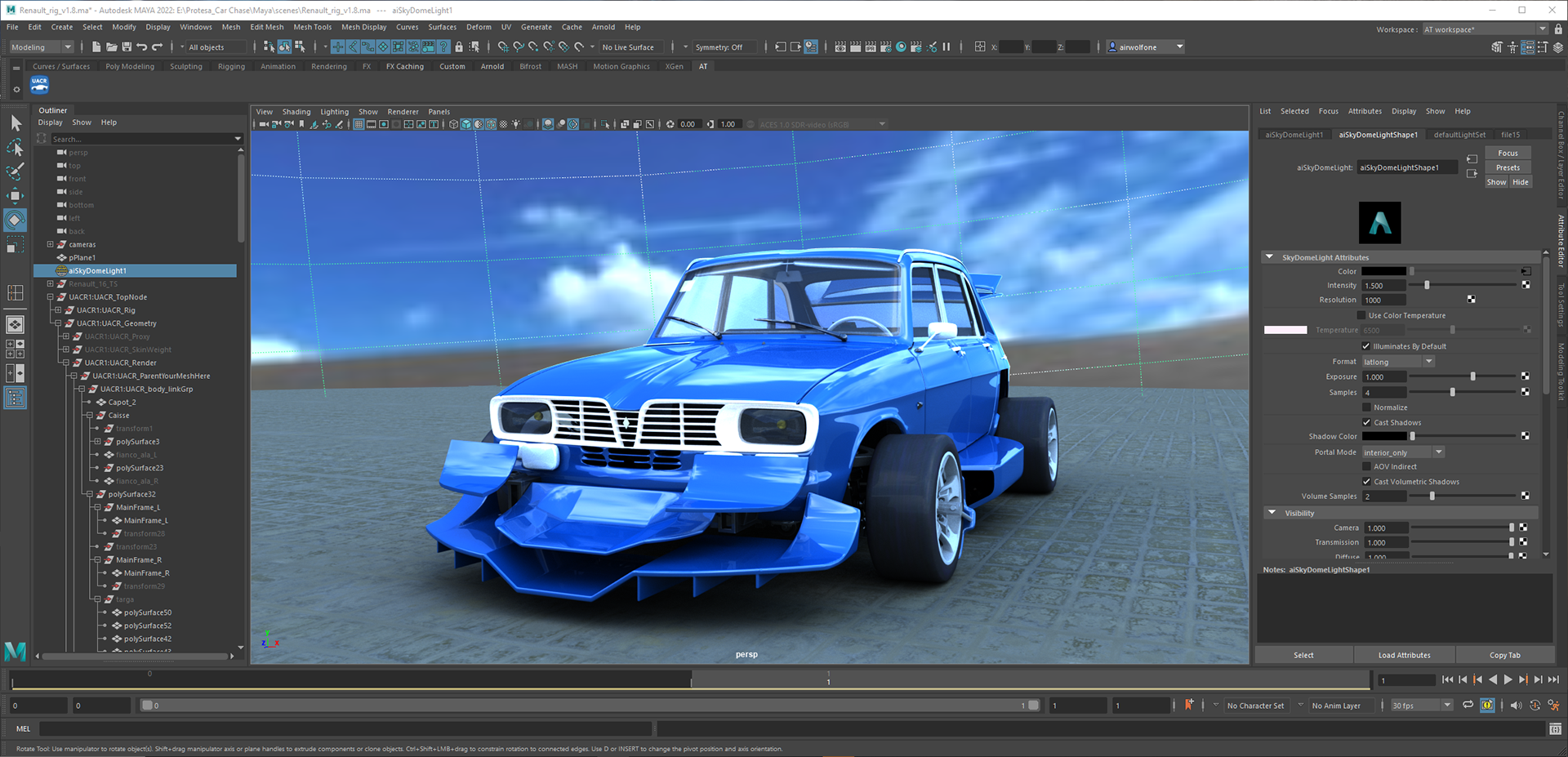Screen dimensions: 1568x757
Task: Click Go to end of playback range
Action: [1554, 679]
